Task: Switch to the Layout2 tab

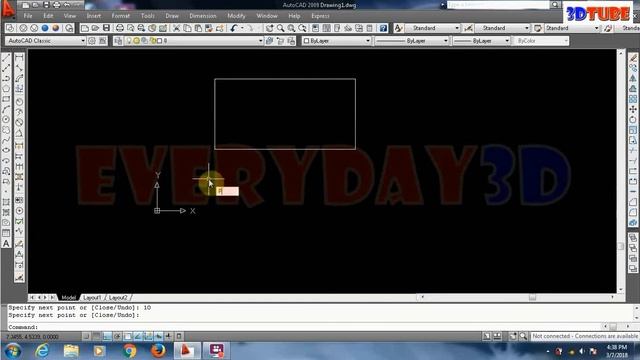Action: click(118, 298)
